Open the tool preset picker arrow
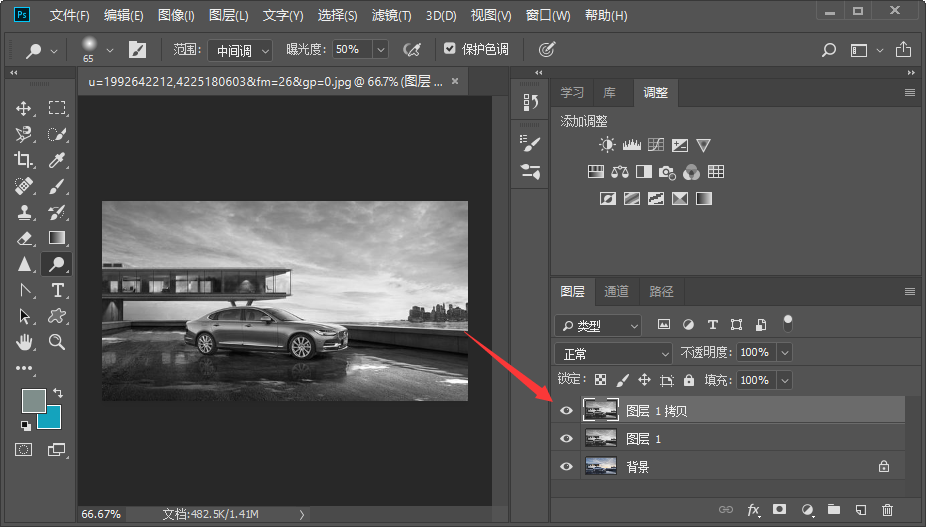The width and height of the screenshot is (926, 527). (x=54, y=51)
